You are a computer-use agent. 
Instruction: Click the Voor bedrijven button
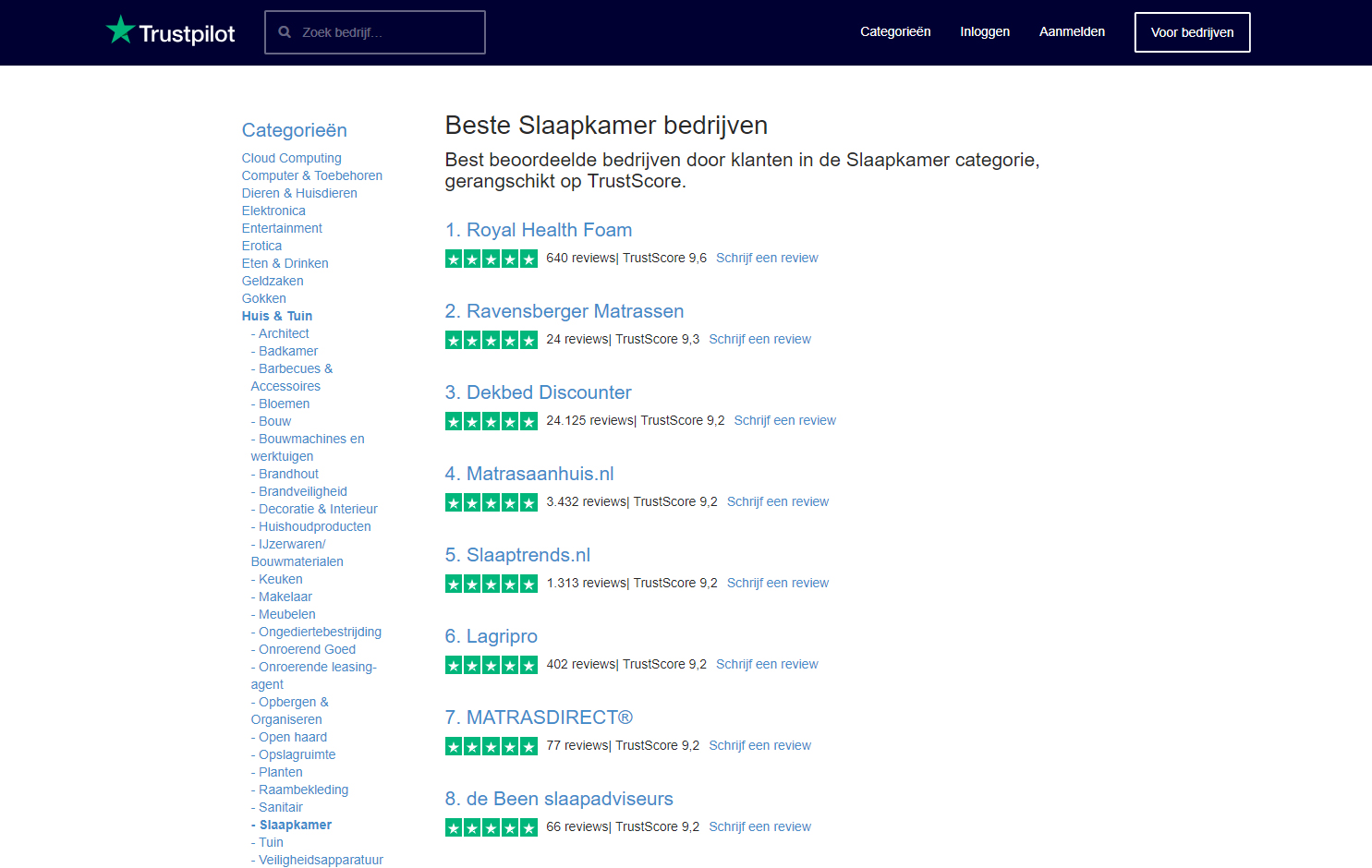tap(1192, 32)
